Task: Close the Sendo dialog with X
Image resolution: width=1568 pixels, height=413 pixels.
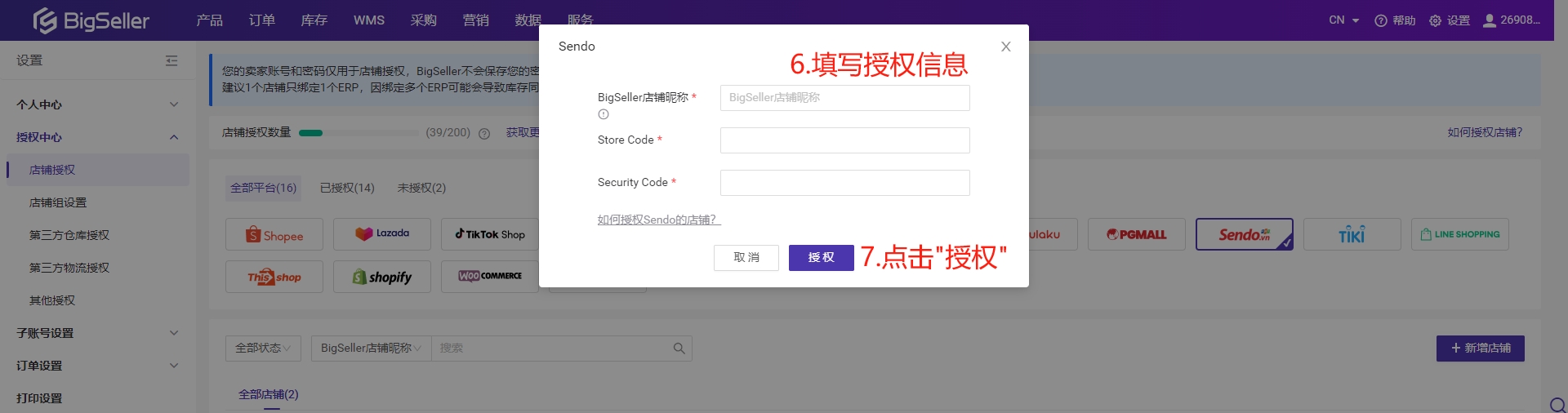Action: (x=1006, y=47)
